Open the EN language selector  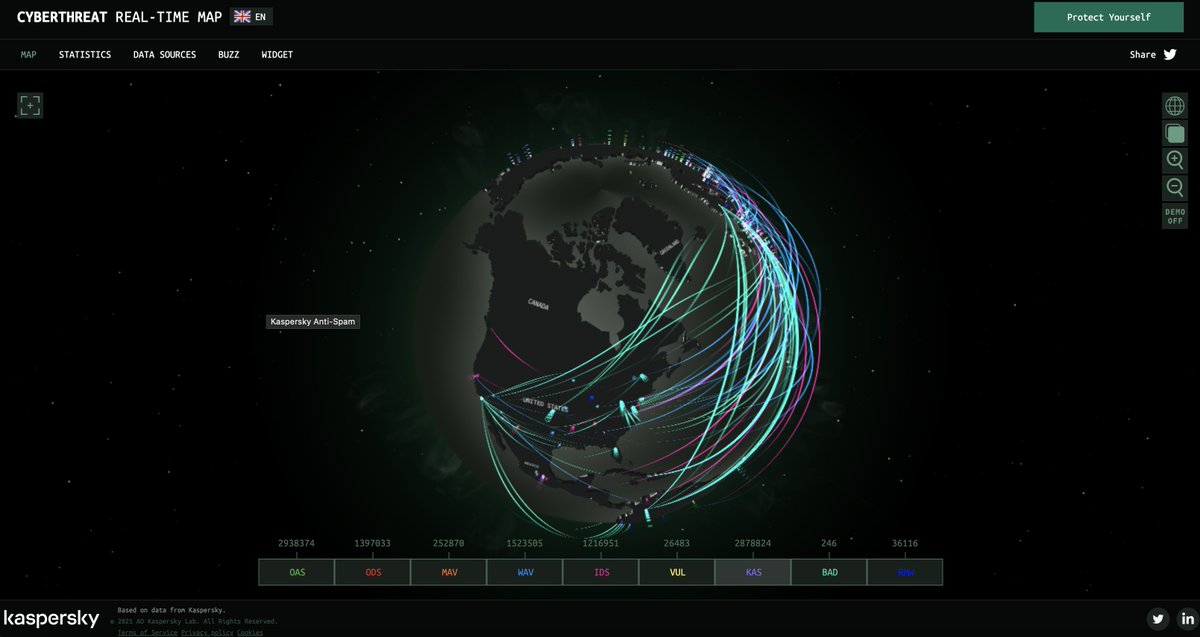coord(251,17)
